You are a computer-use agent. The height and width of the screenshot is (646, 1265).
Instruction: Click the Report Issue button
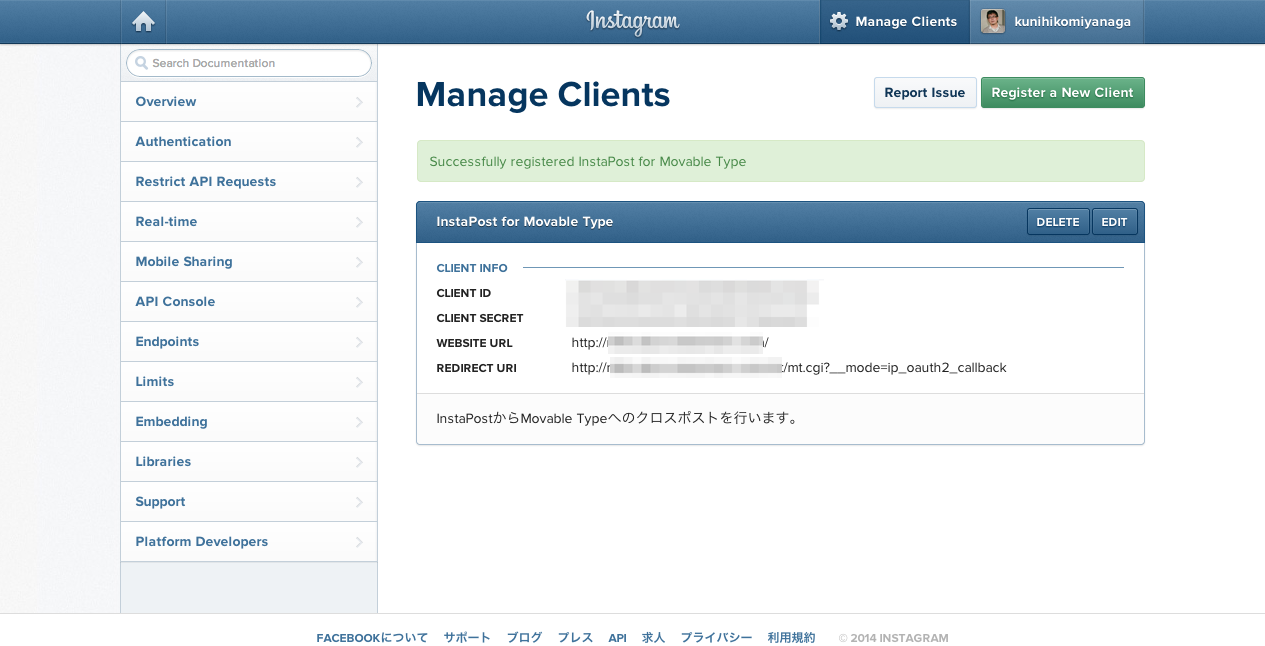tap(925, 93)
